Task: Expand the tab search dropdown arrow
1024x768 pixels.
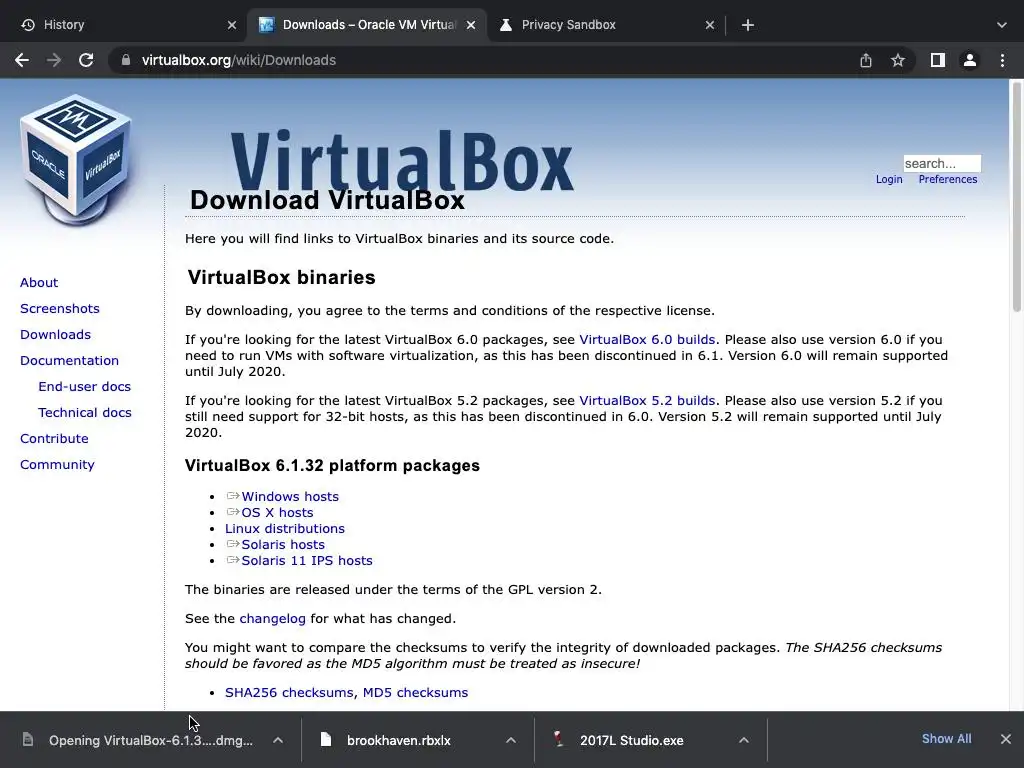Action: 1002,25
